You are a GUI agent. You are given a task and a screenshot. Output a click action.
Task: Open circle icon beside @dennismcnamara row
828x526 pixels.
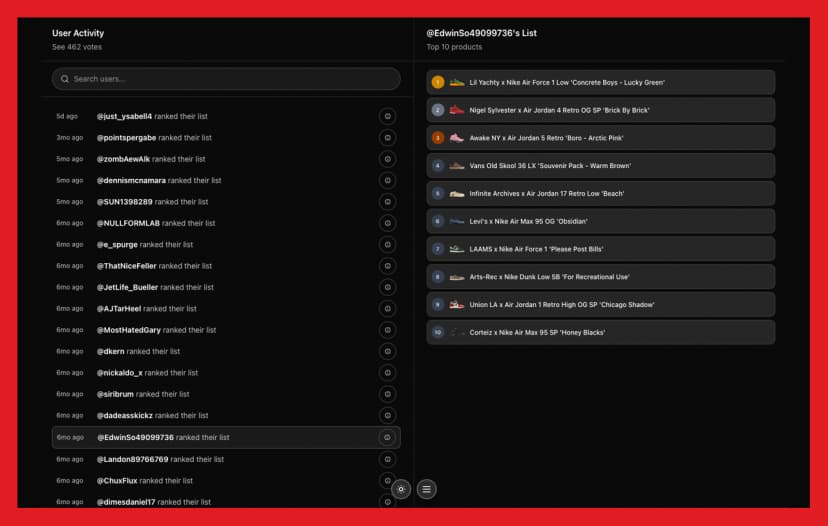(x=387, y=181)
